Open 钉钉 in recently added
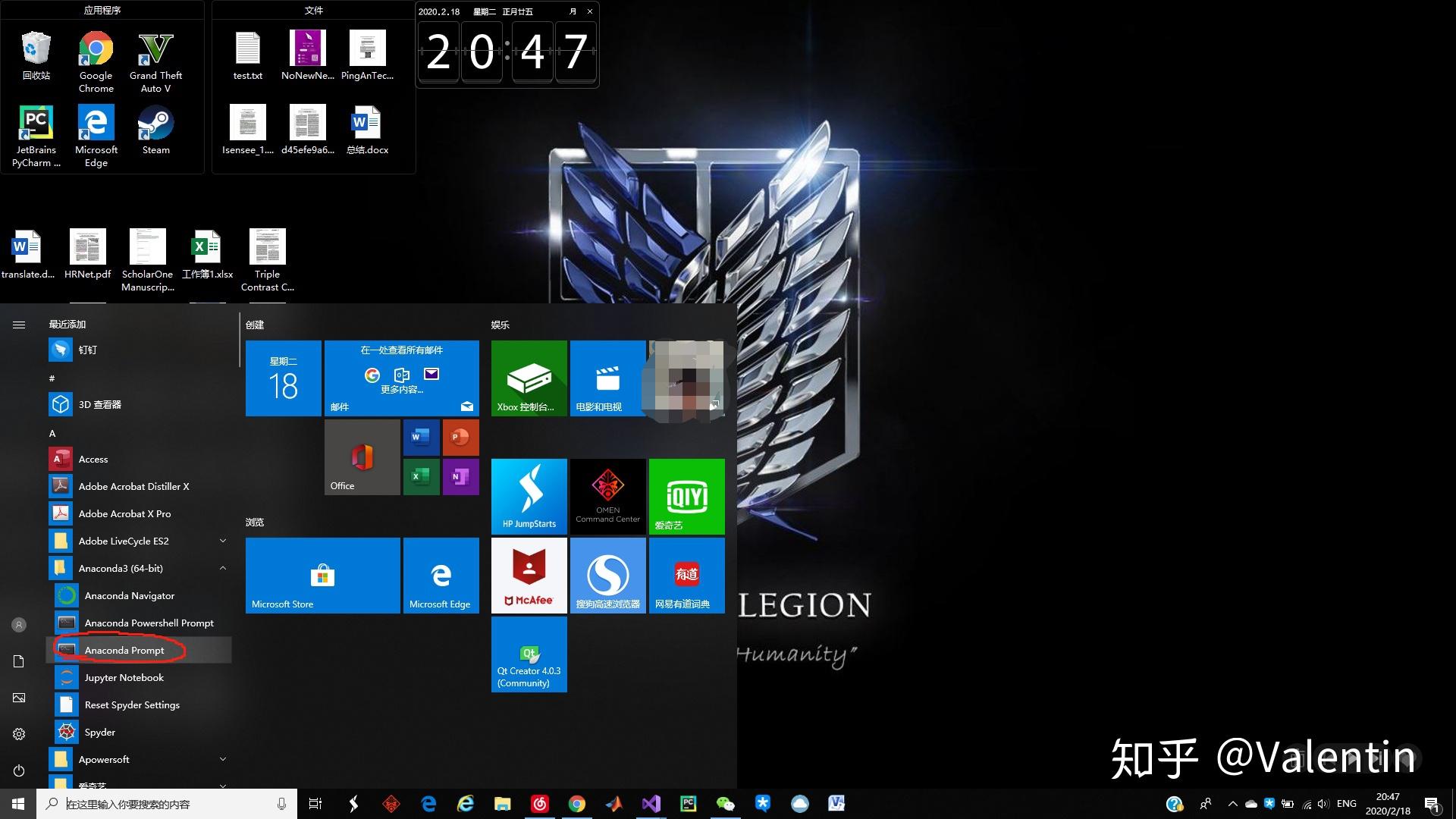The width and height of the screenshot is (1456, 819). (139, 350)
